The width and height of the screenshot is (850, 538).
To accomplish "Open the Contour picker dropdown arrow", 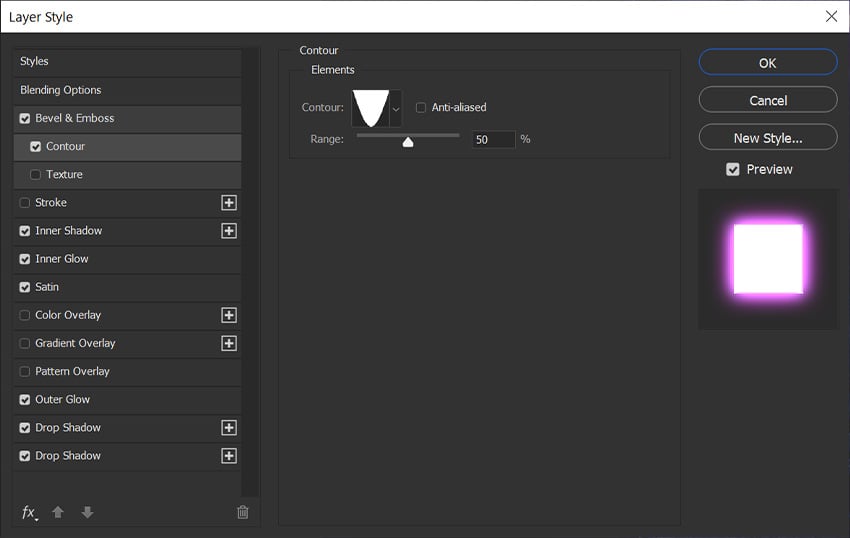I will click(396, 108).
